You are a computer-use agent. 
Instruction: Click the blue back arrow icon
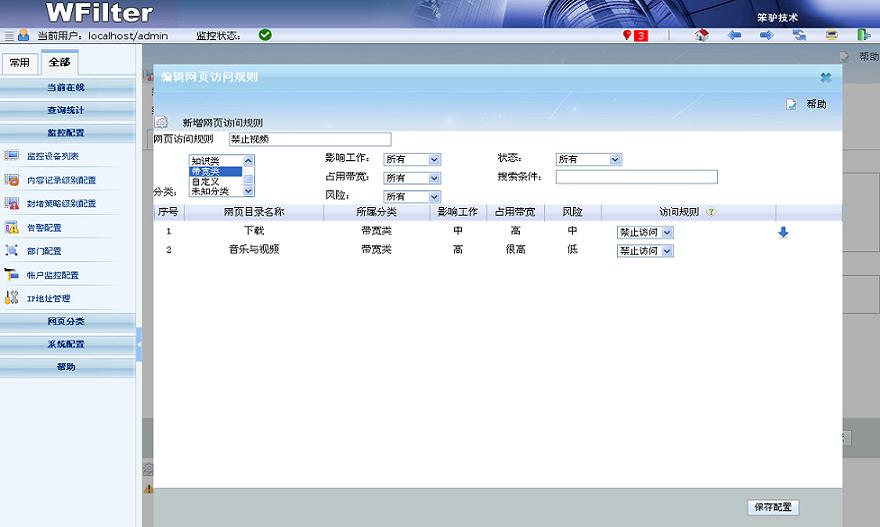pyautogui.click(x=734, y=35)
